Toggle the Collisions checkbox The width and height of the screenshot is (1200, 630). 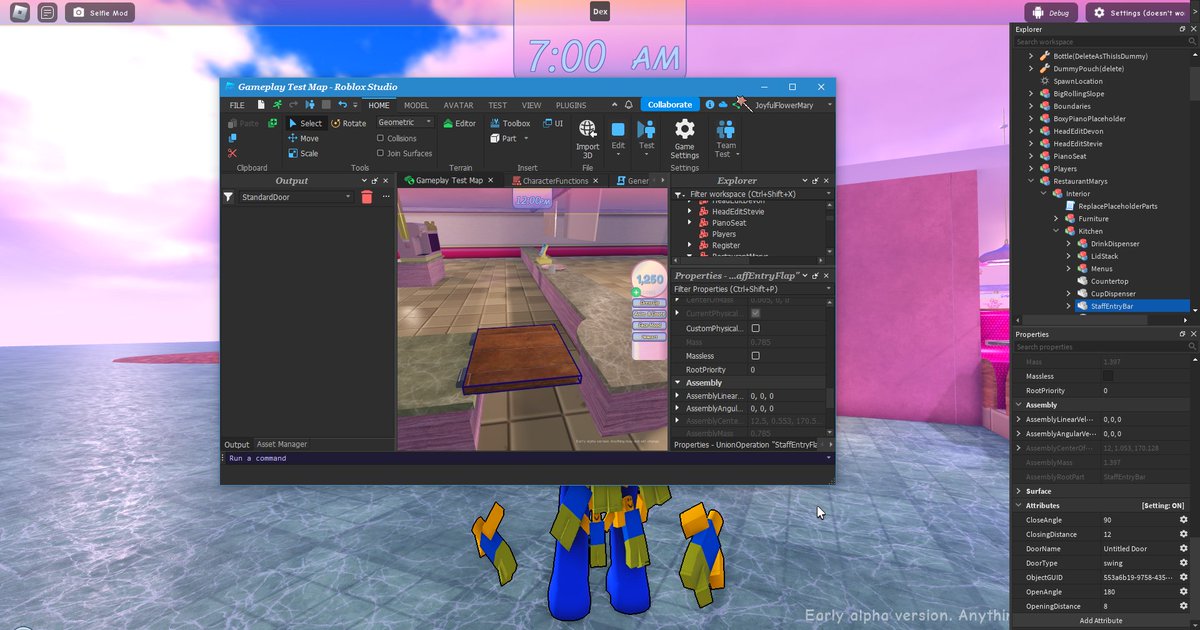(381, 139)
